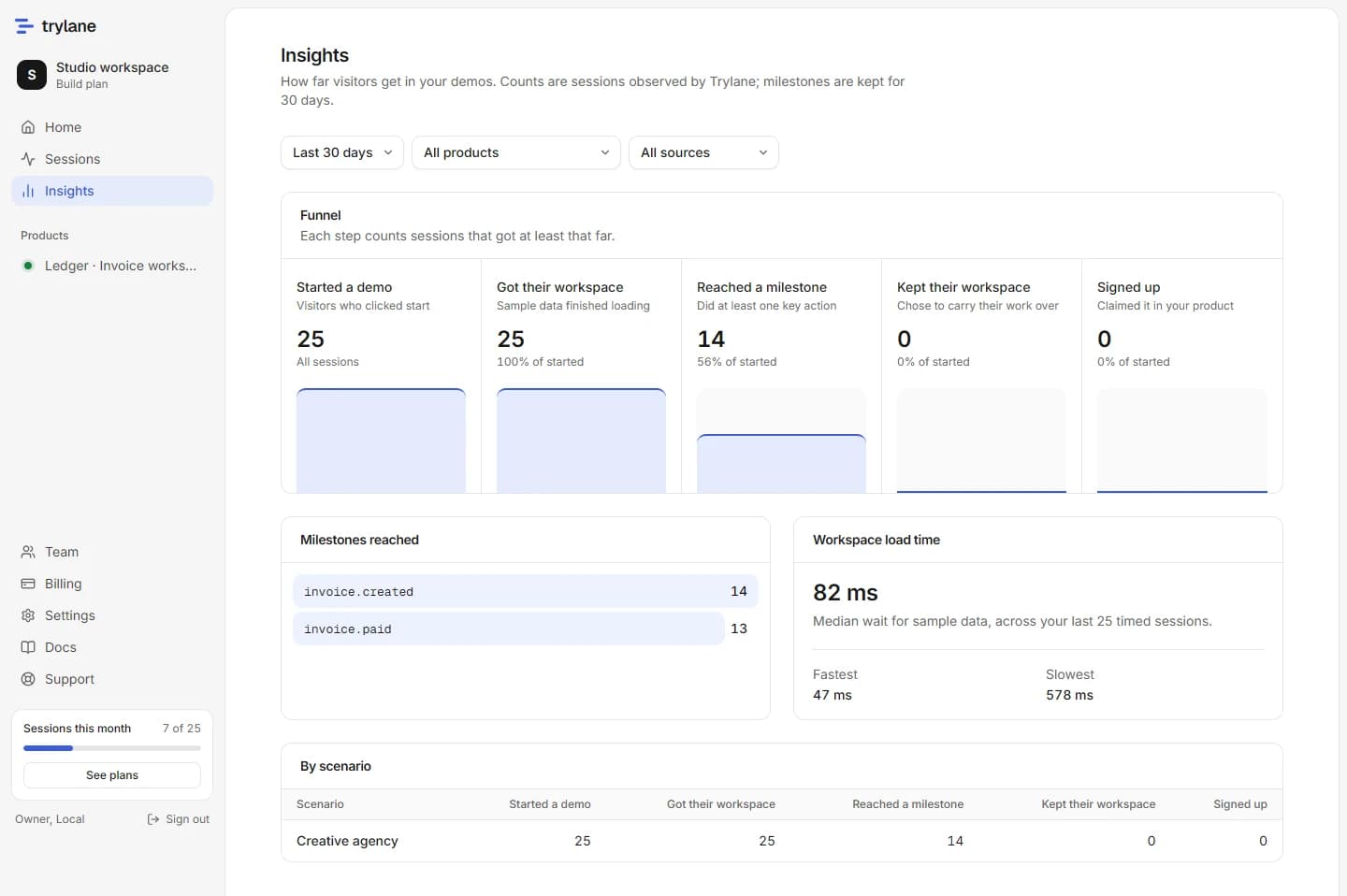Click the Got their workspace funnel bar
Screen dimensions: 1347x896
coord(581,441)
